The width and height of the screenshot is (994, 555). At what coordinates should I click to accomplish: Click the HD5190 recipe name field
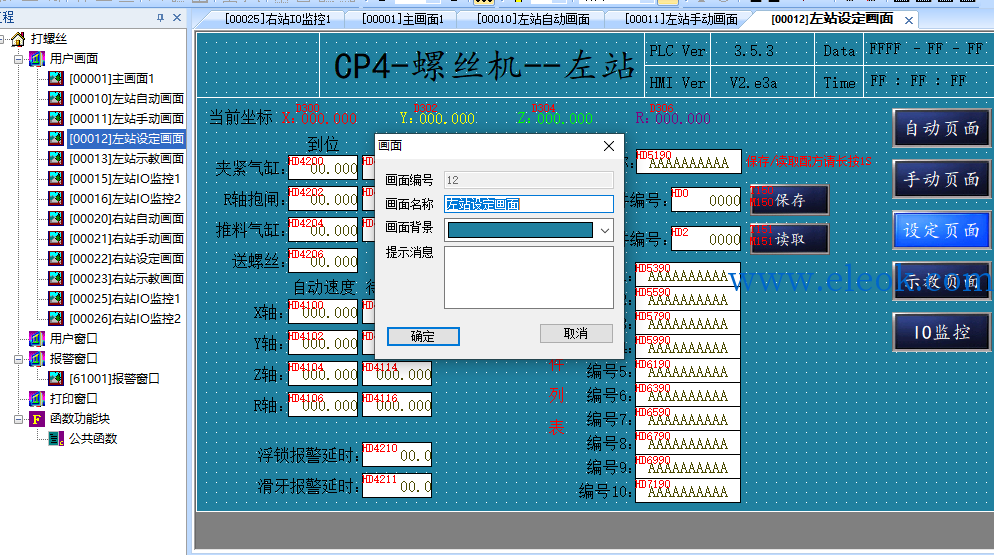click(x=688, y=162)
